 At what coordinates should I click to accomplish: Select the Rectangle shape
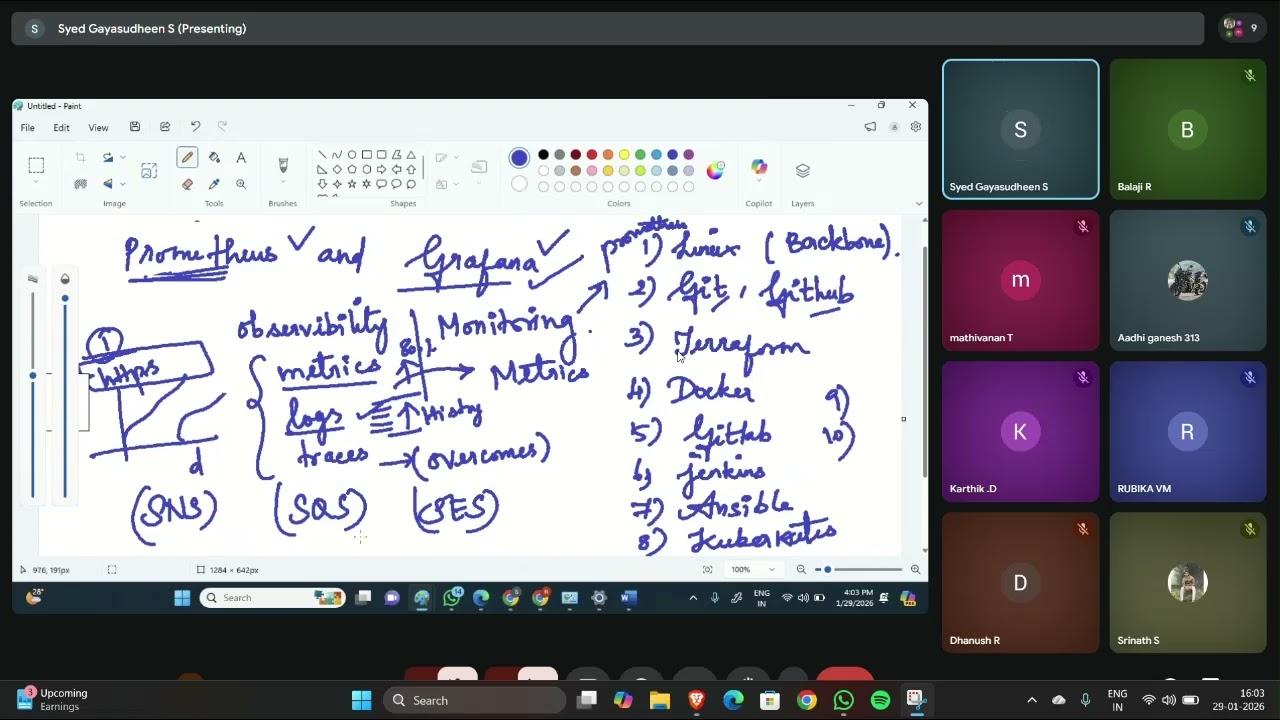pos(367,155)
